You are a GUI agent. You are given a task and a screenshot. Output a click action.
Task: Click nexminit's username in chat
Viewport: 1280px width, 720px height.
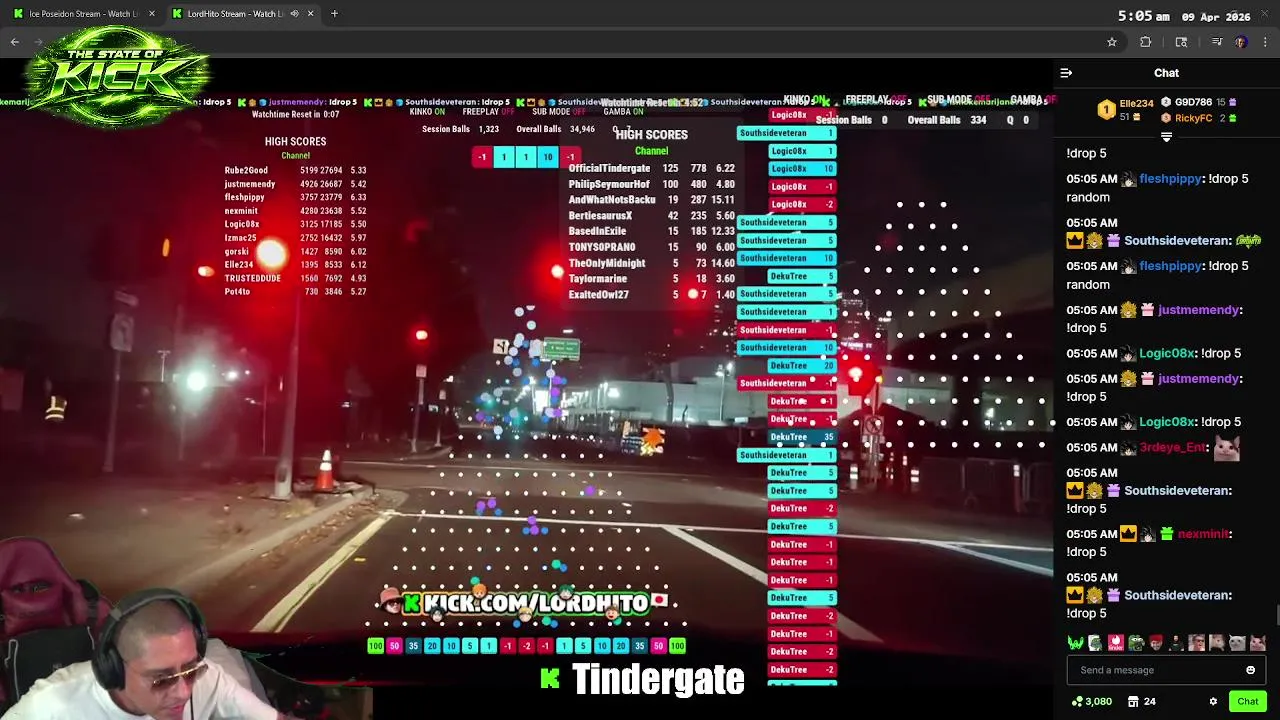coord(1203,534)
